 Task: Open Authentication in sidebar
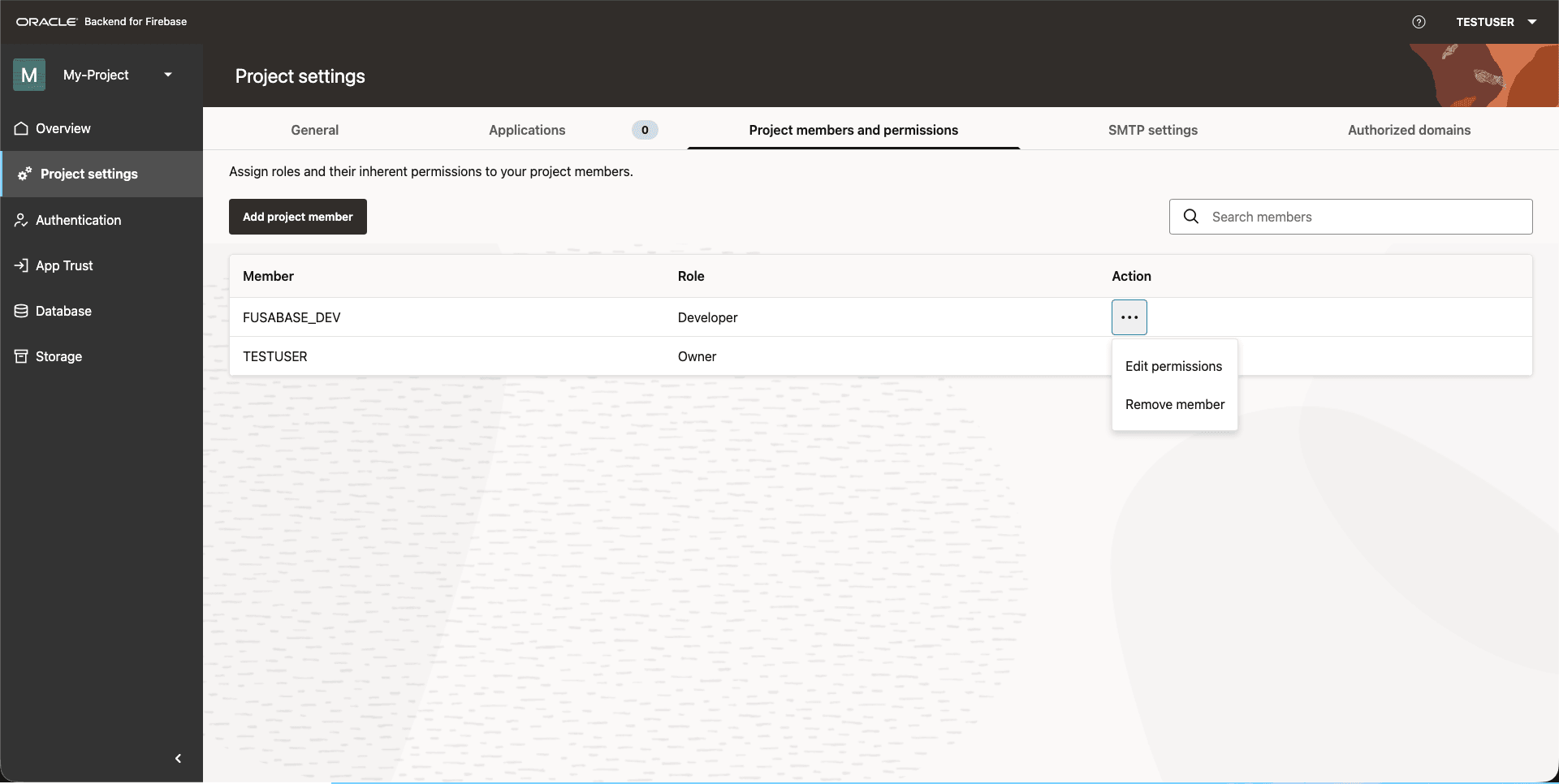pos(101,220)
